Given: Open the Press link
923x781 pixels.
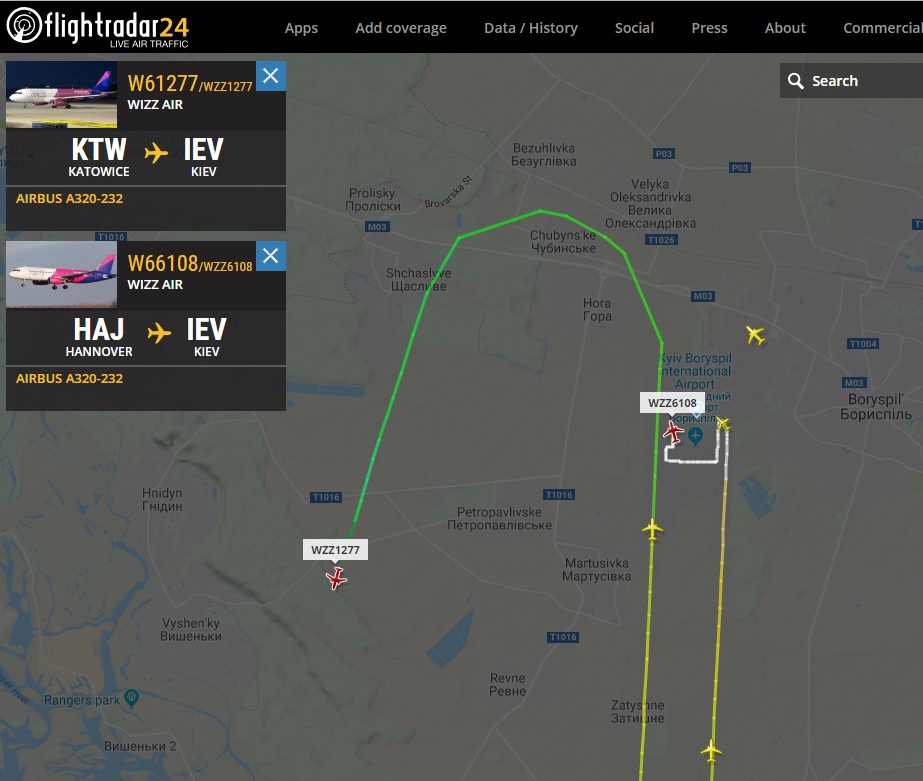Looking at the screenshot, I should click(709, 28).
